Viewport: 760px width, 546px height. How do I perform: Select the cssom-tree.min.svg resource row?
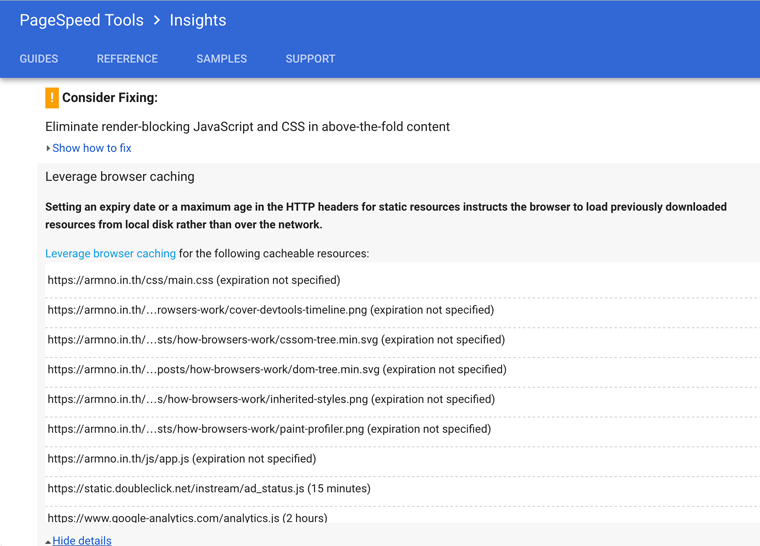coord(402,340)
